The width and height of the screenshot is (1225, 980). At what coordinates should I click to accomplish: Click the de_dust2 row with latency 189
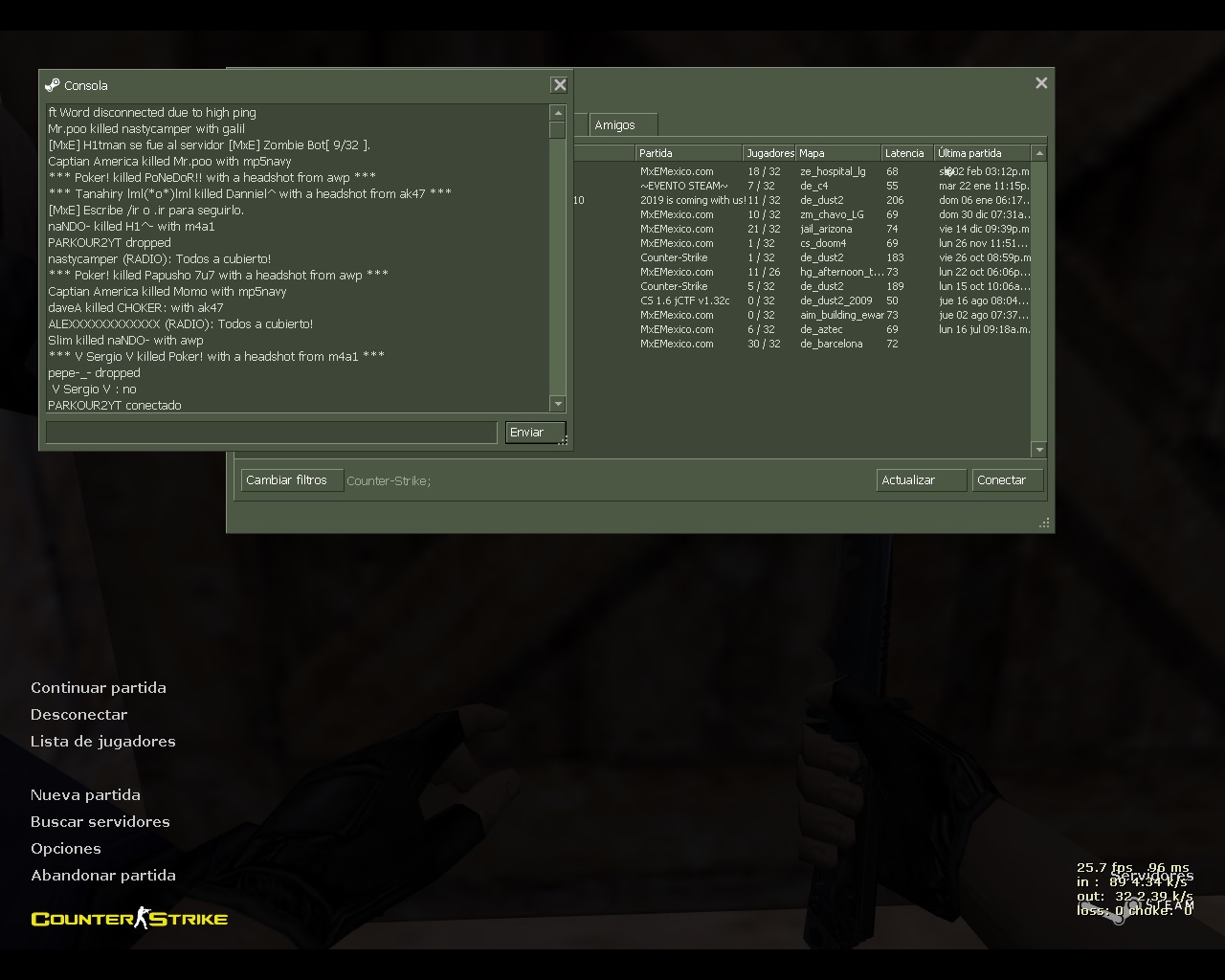coord(802,286)
